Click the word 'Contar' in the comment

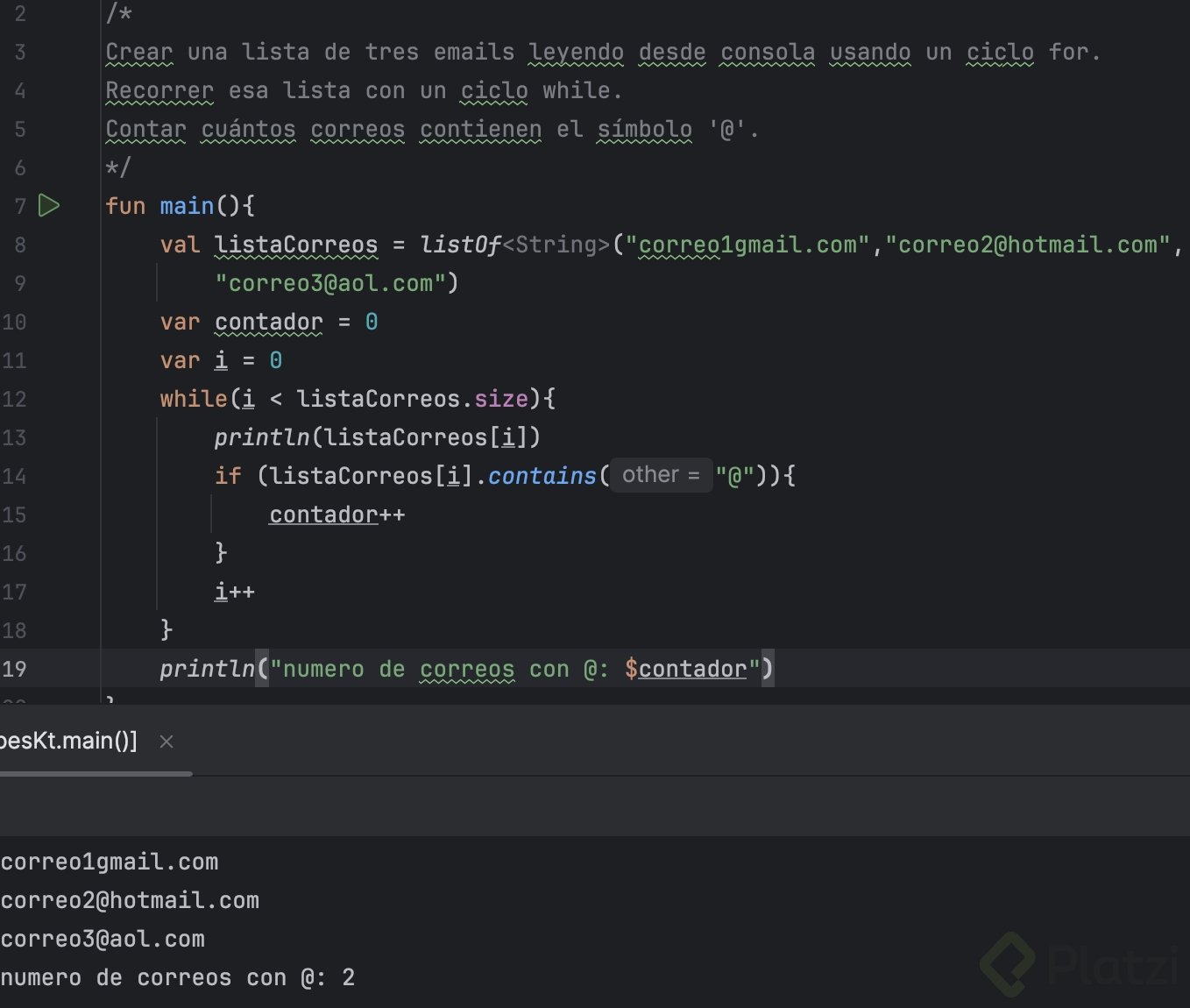click(x=145, y=129)
